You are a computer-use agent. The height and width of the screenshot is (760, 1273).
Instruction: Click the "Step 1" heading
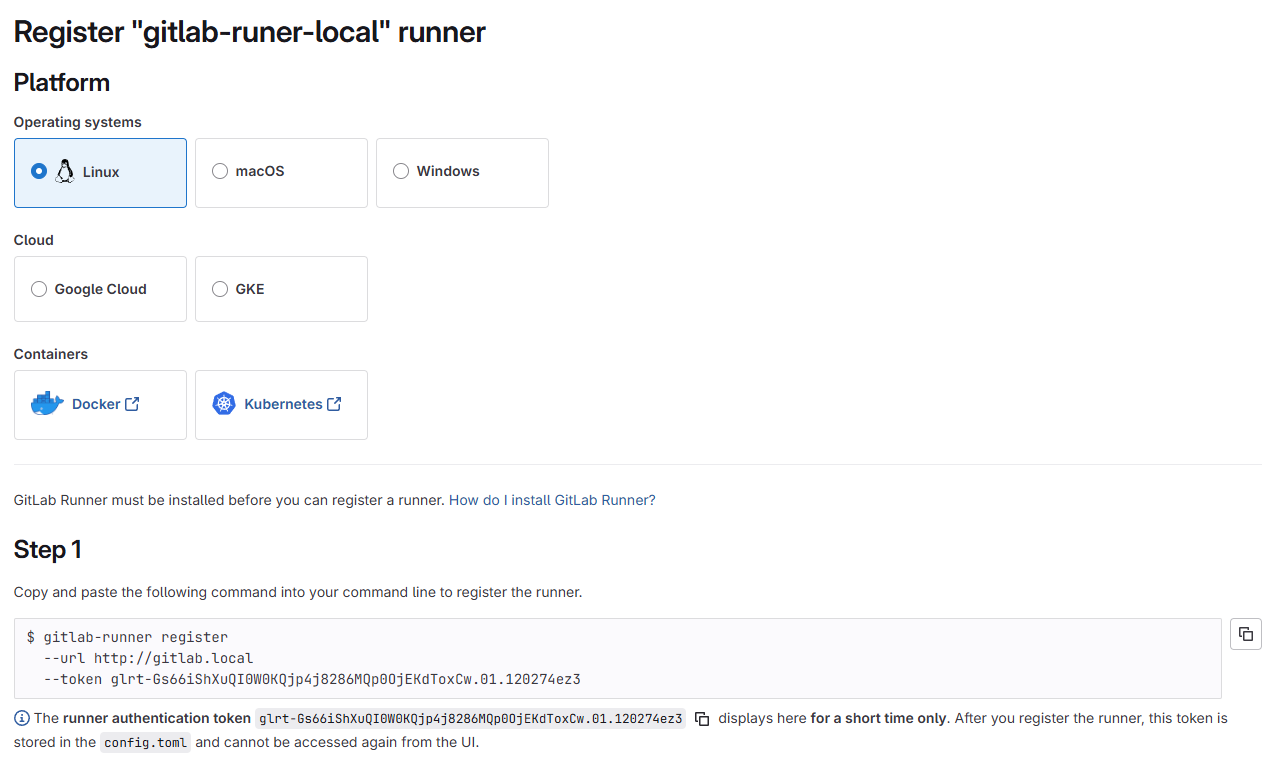pyautogui.click(x=47, y=549)
